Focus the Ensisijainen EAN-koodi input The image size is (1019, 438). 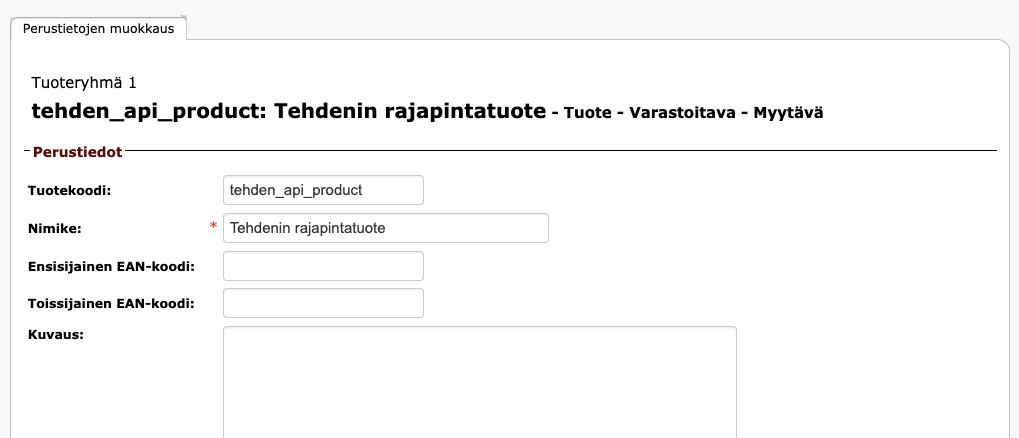pos(323,266)
